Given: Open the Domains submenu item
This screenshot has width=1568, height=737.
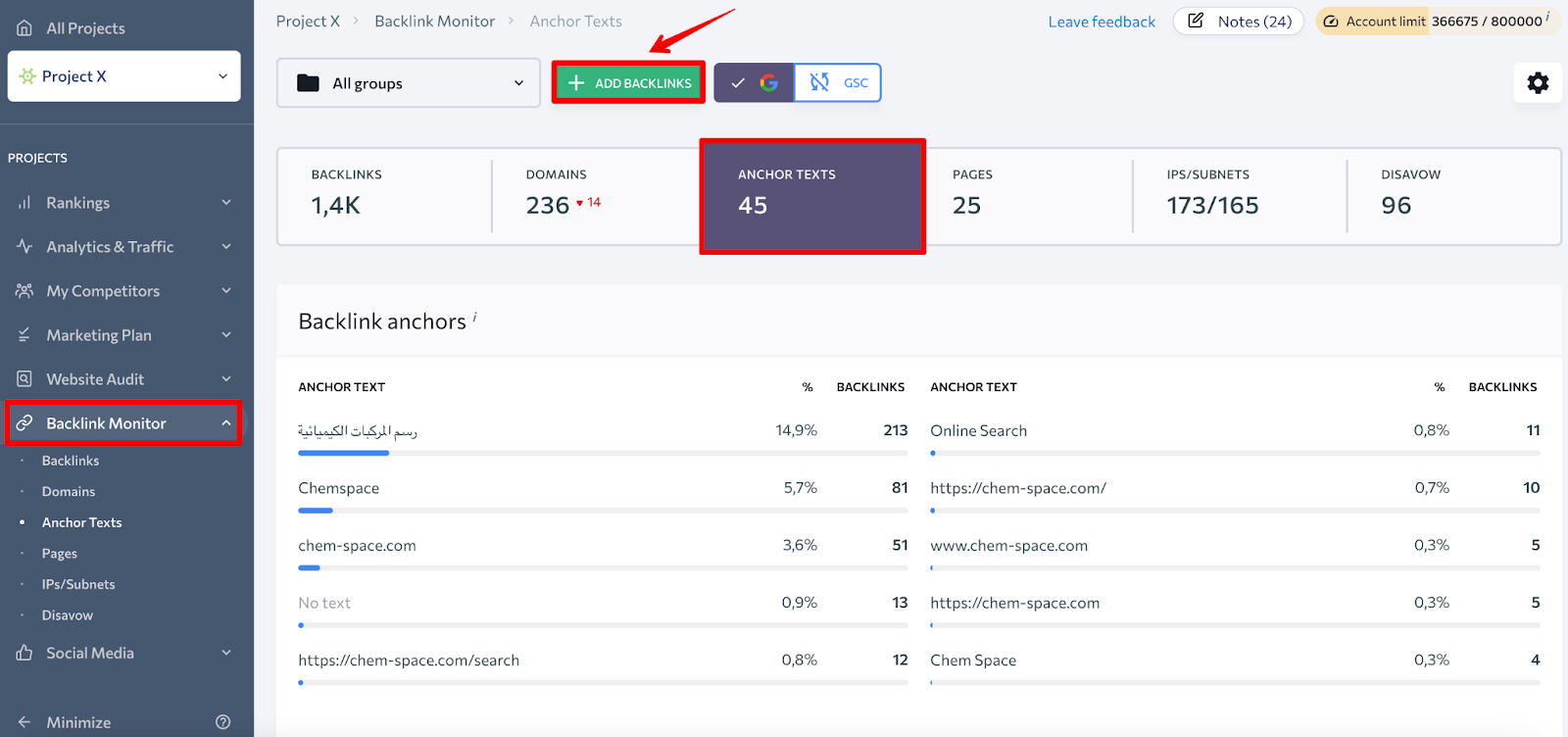Looking at the screenshot, I should 69,492.
